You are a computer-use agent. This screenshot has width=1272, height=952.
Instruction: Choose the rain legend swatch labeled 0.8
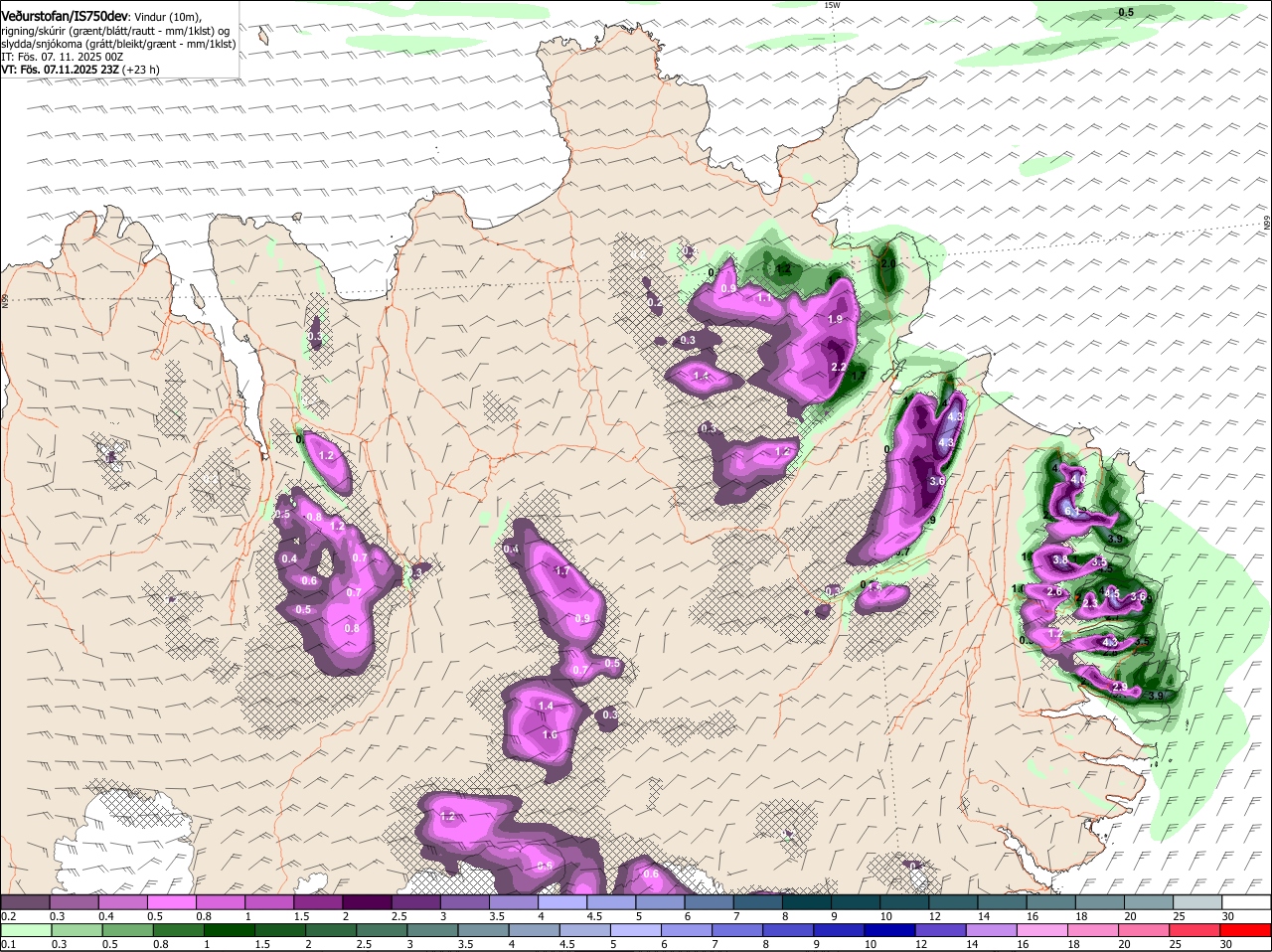[178, 929]
